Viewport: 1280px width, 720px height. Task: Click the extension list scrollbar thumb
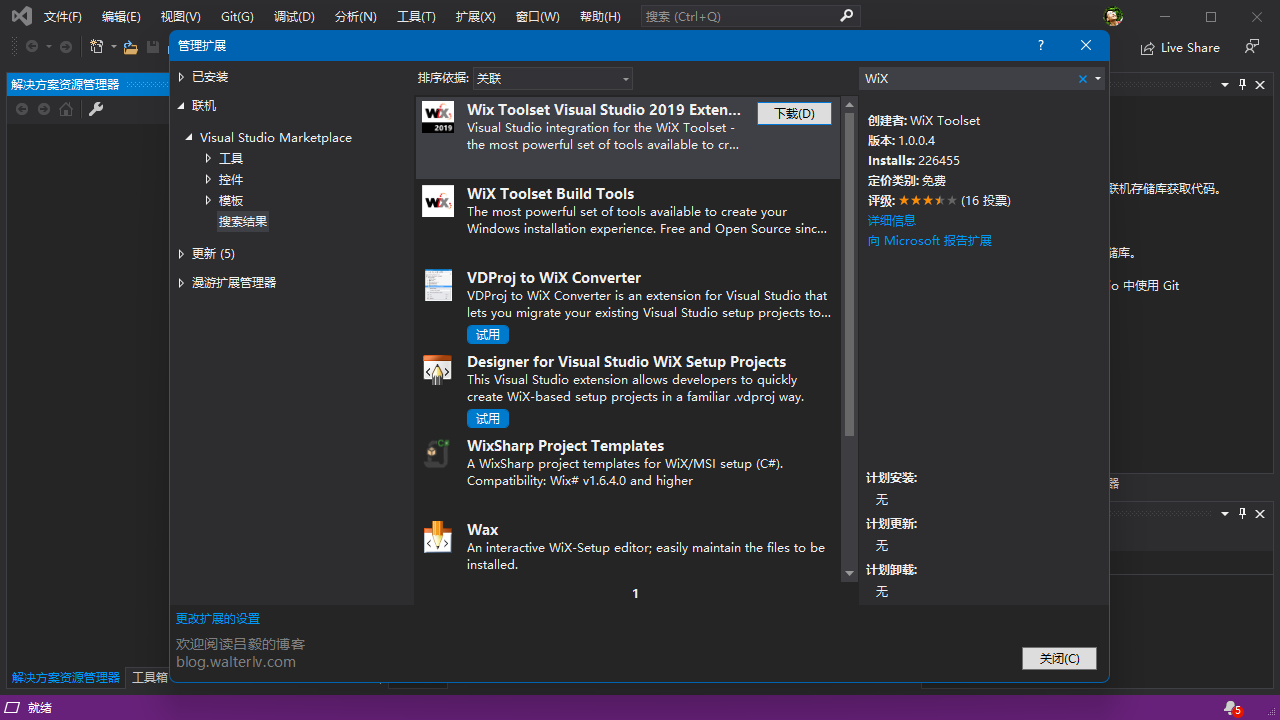click(x=849, y=273)
